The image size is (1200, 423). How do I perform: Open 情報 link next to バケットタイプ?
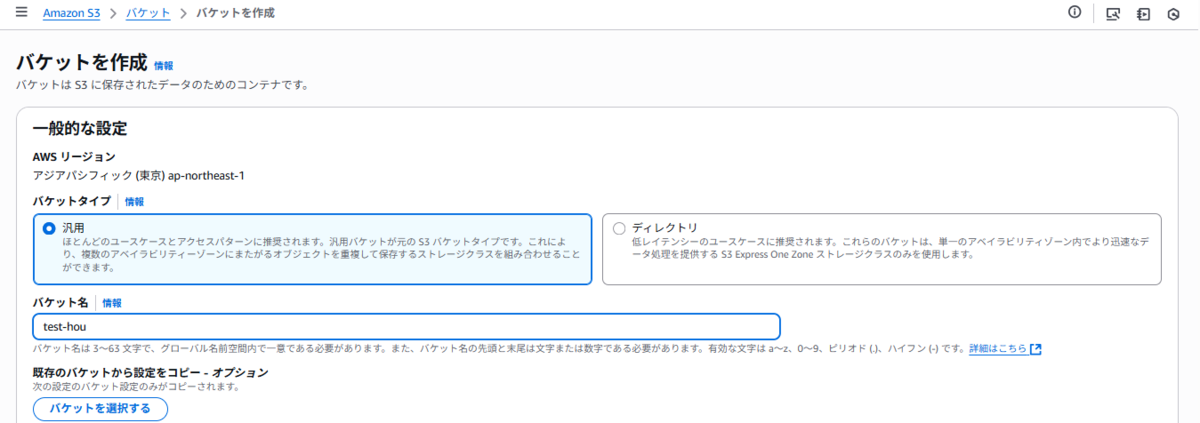click(134, 201)
